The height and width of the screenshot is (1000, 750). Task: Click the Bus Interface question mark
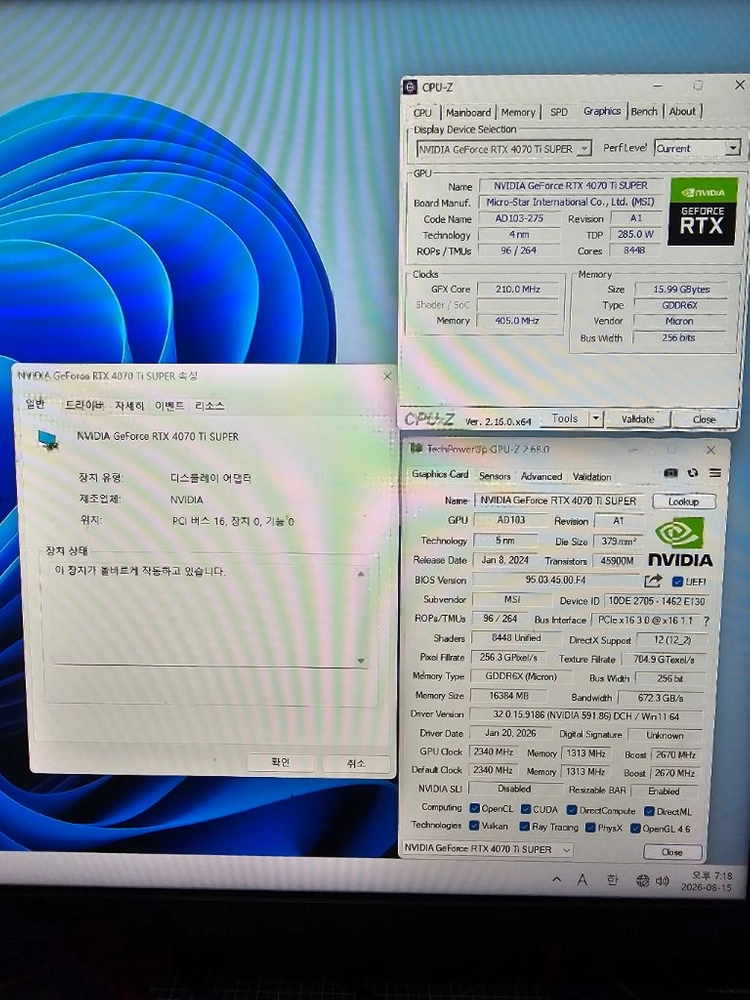coord(706,620)
